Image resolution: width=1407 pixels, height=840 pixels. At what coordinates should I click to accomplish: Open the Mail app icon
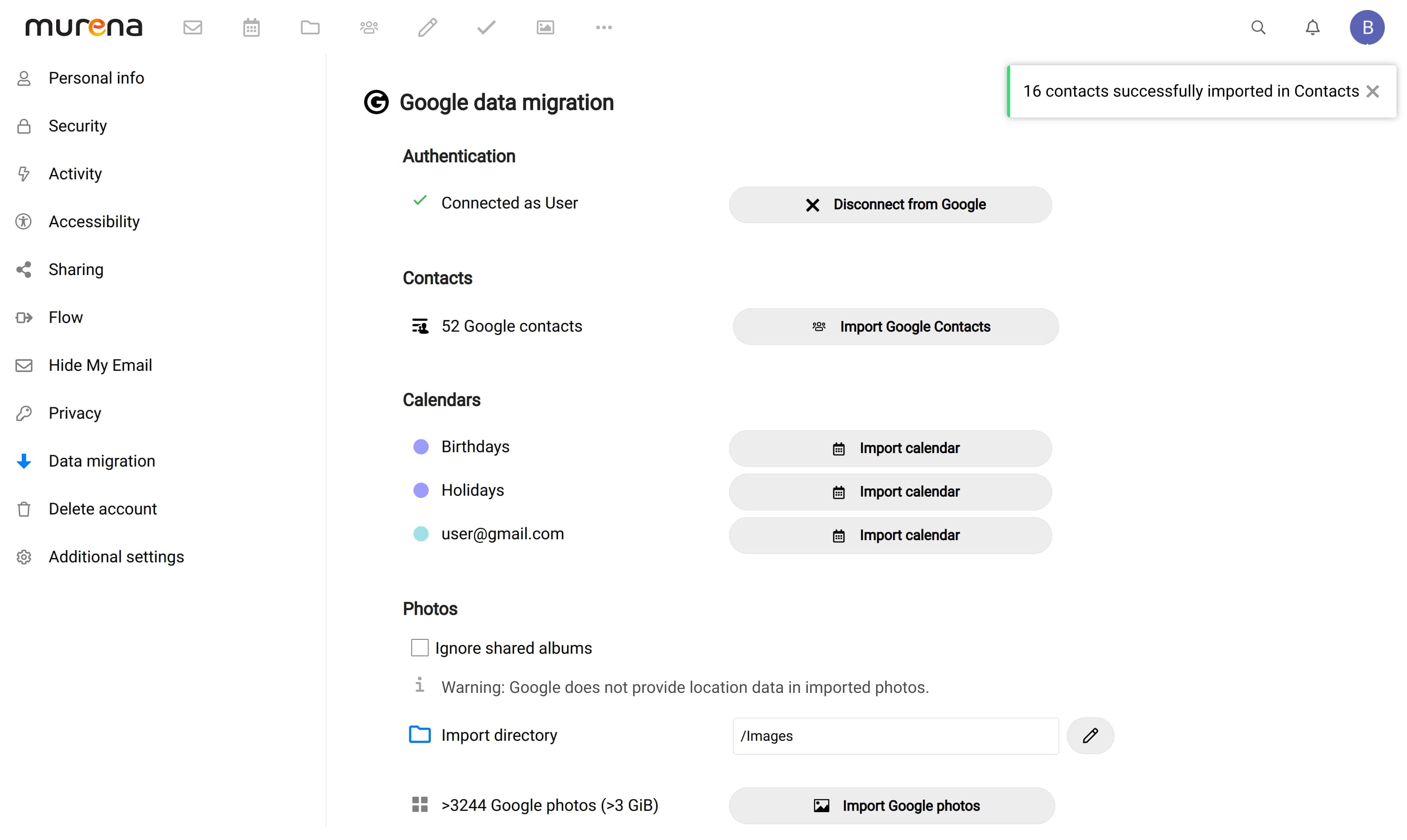coord(192,27)
